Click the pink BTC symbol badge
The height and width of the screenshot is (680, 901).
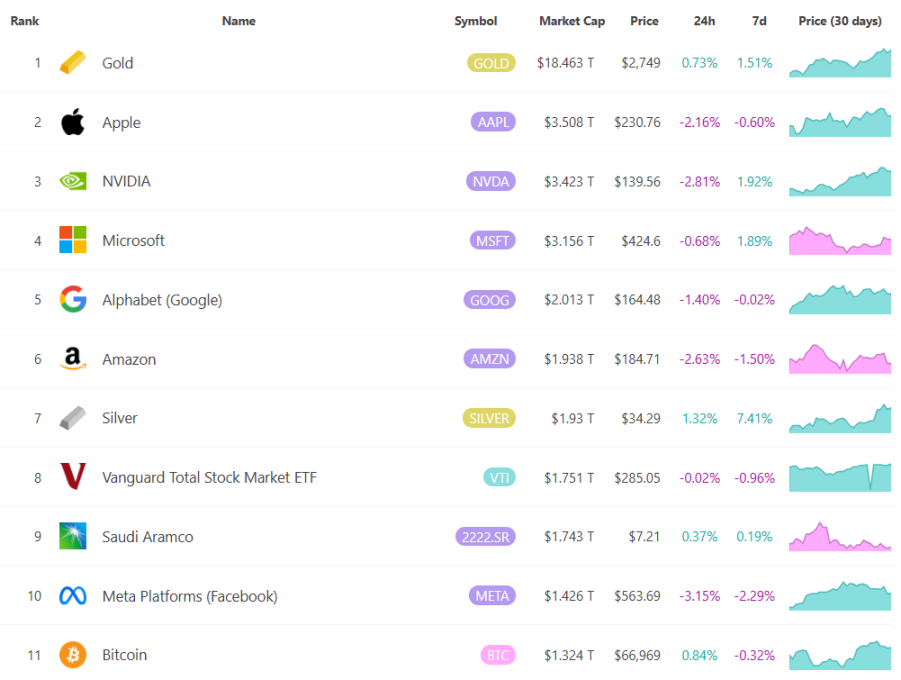[497, 655]
